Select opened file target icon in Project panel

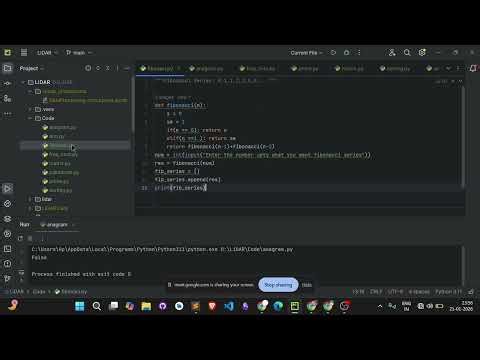tap(88, 68)
